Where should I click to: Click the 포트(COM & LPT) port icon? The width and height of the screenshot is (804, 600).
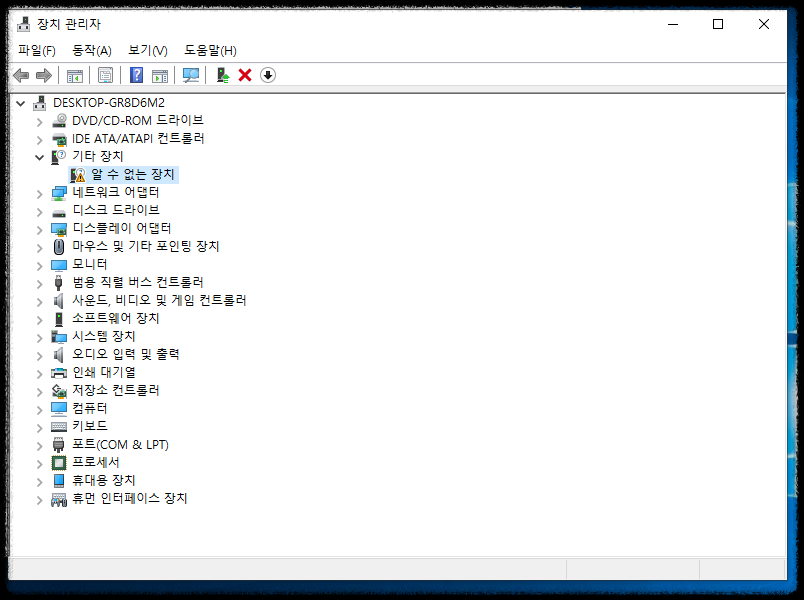point(59,445)
